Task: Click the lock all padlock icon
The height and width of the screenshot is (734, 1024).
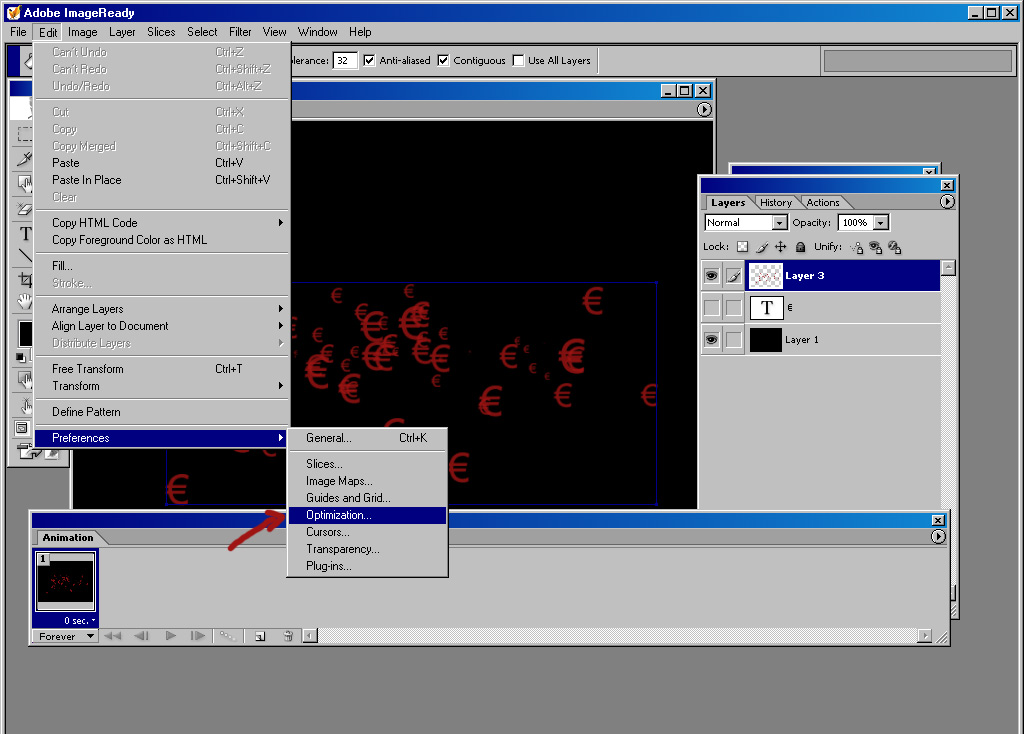Action: pyautogui.click(x=799, y=247)
